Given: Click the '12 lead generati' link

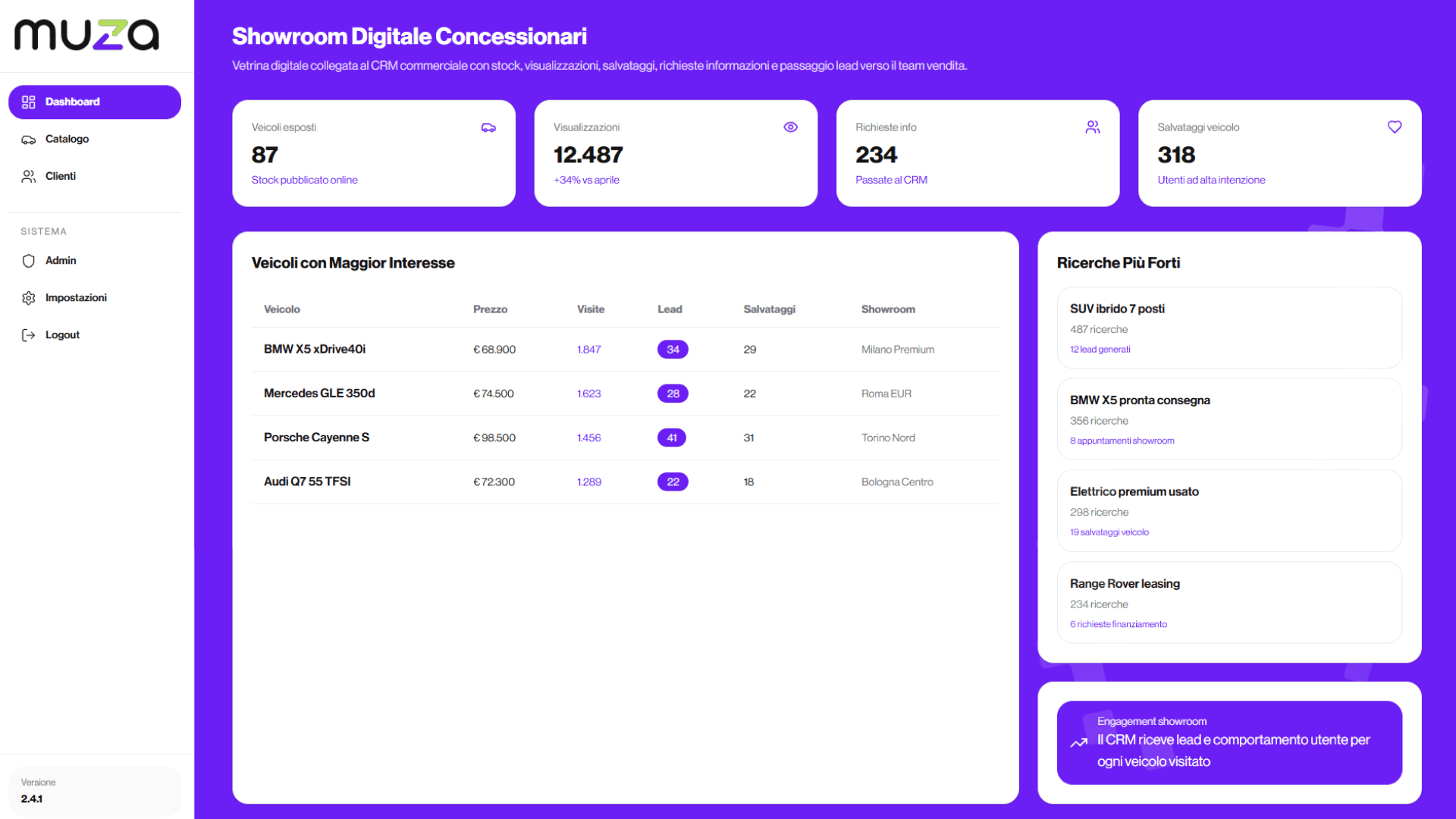Looking at the screenshot, I should coord(1100,350).
